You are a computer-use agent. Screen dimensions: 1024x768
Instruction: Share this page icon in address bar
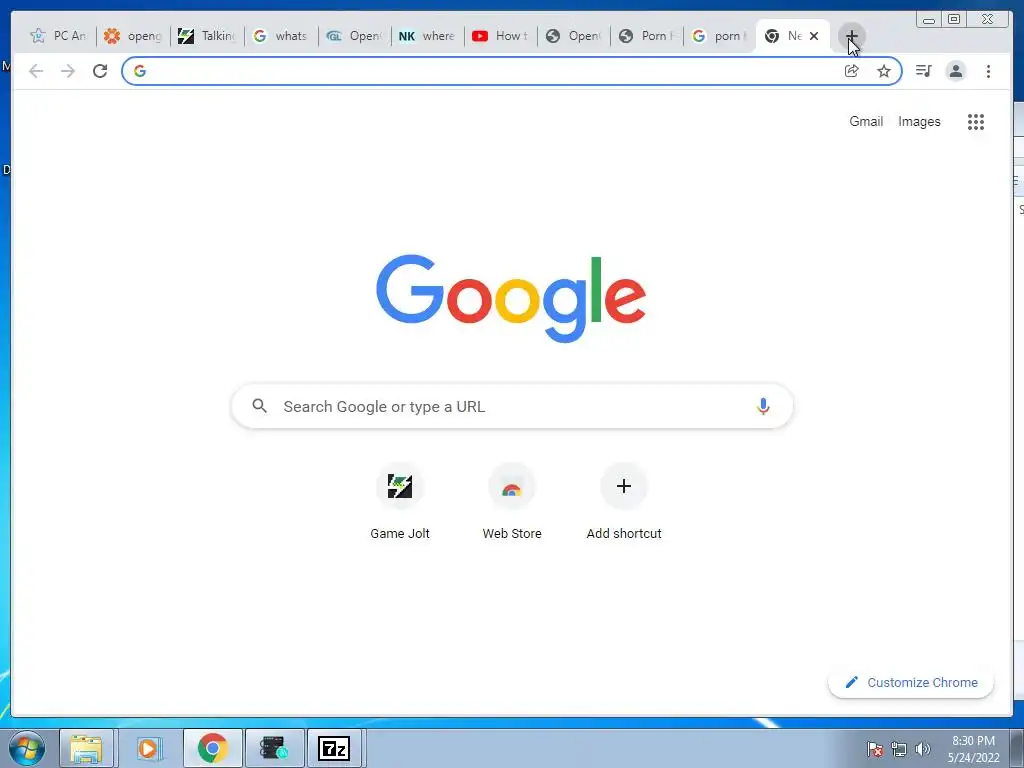tap(852, 71)
